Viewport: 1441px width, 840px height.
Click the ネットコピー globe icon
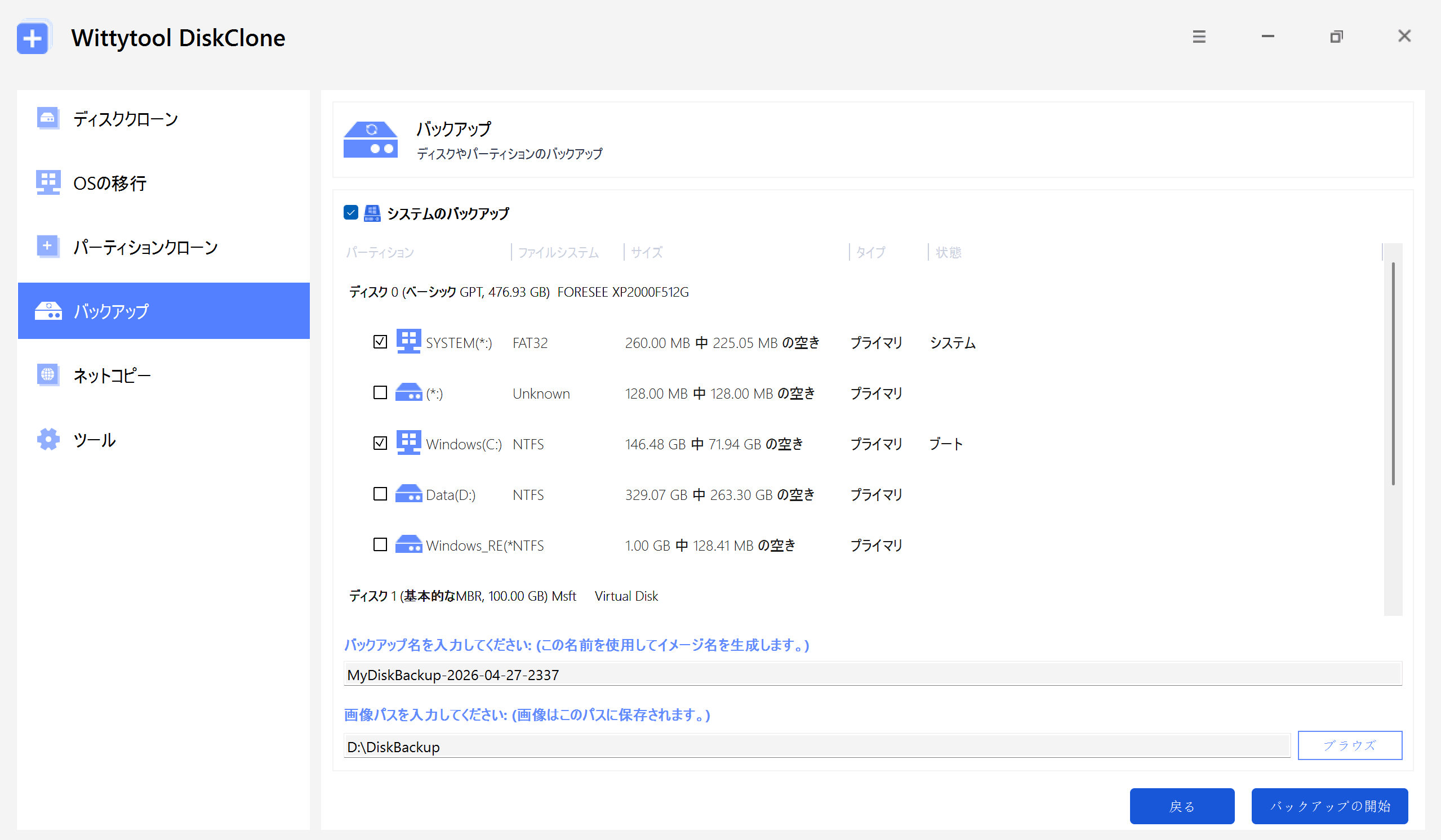tap(48, 374)
